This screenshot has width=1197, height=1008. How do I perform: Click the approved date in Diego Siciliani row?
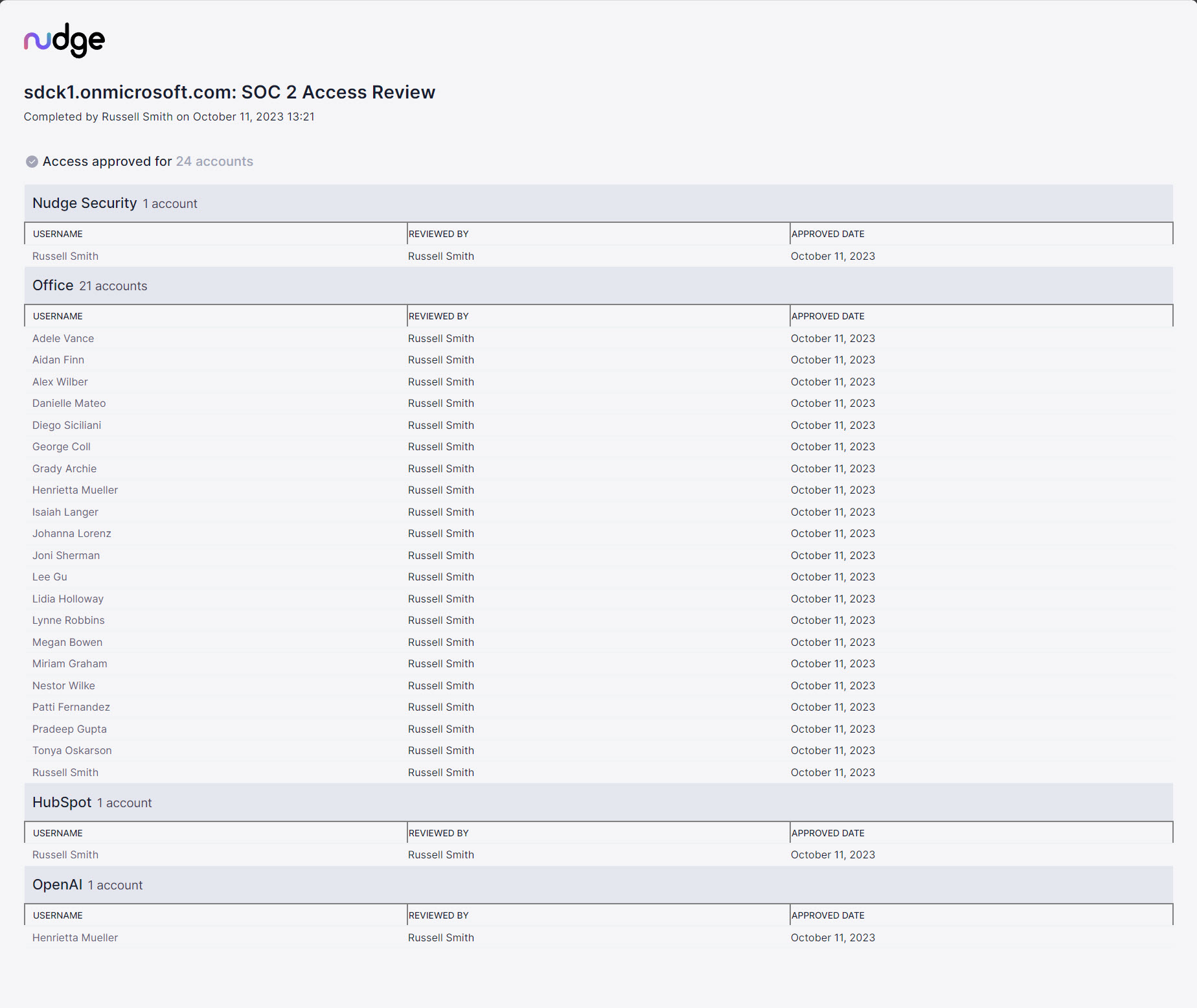click(833, 425)
